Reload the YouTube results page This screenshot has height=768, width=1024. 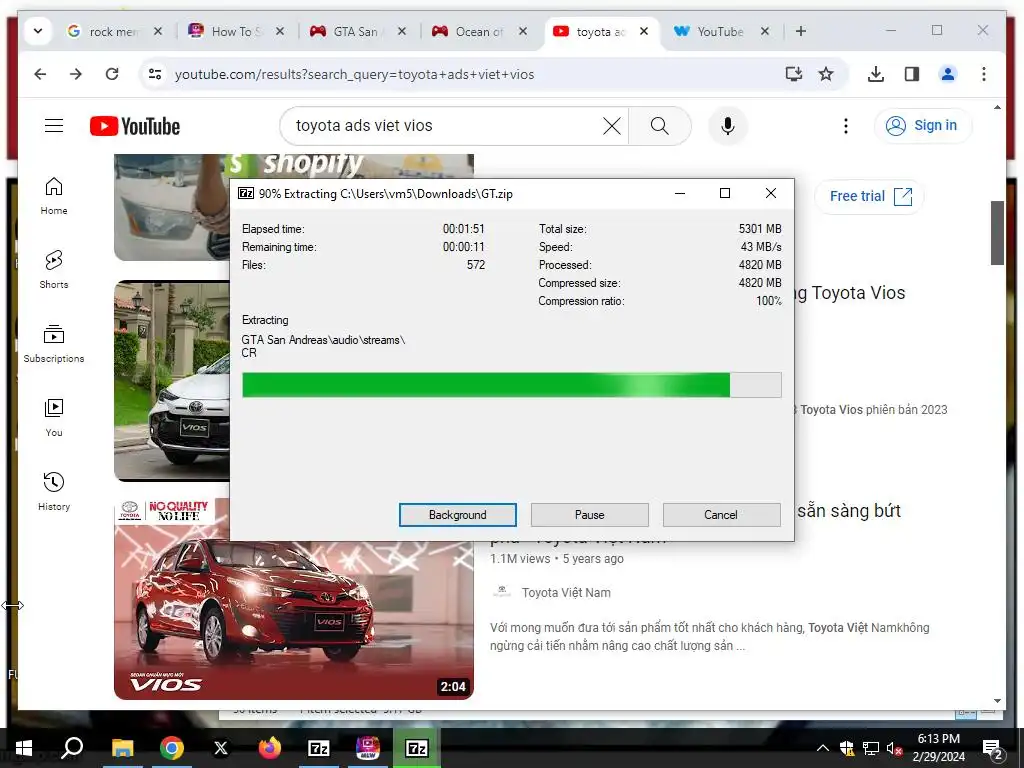(x=112, y=74)
